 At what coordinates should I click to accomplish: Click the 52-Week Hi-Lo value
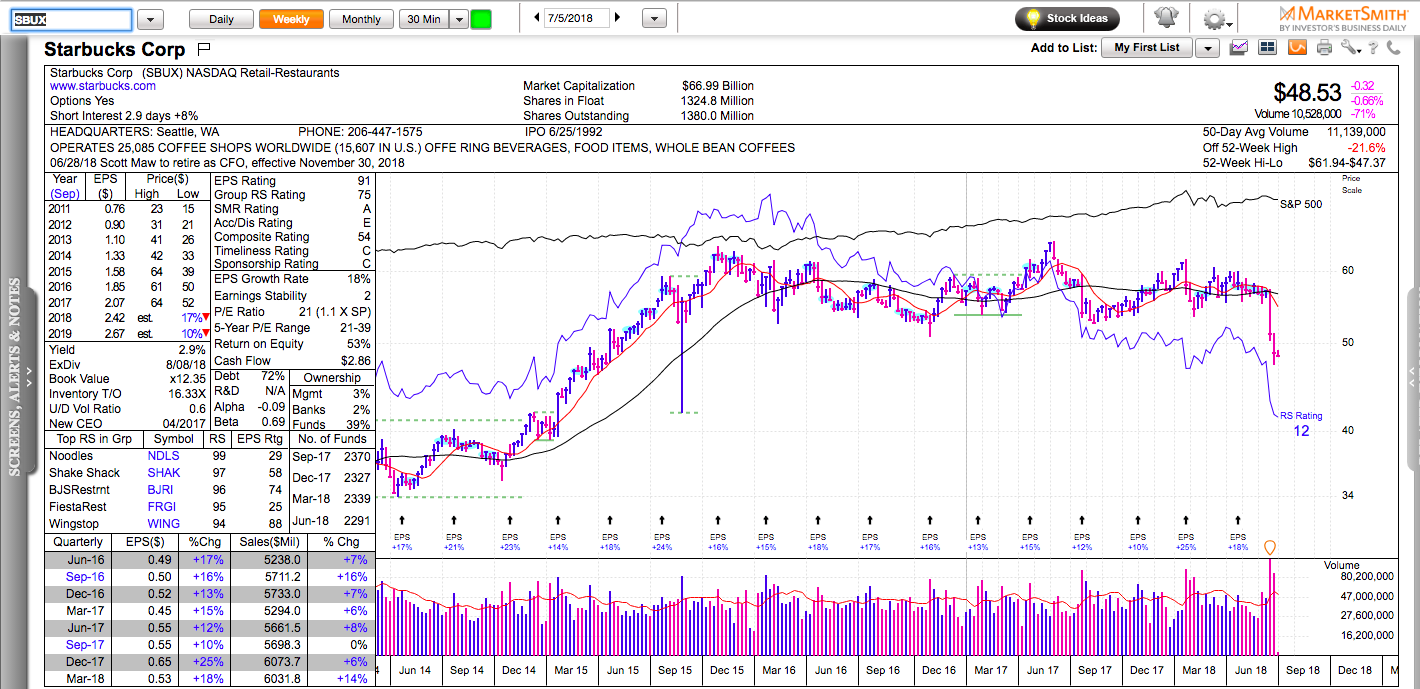tap(1347, 163)
